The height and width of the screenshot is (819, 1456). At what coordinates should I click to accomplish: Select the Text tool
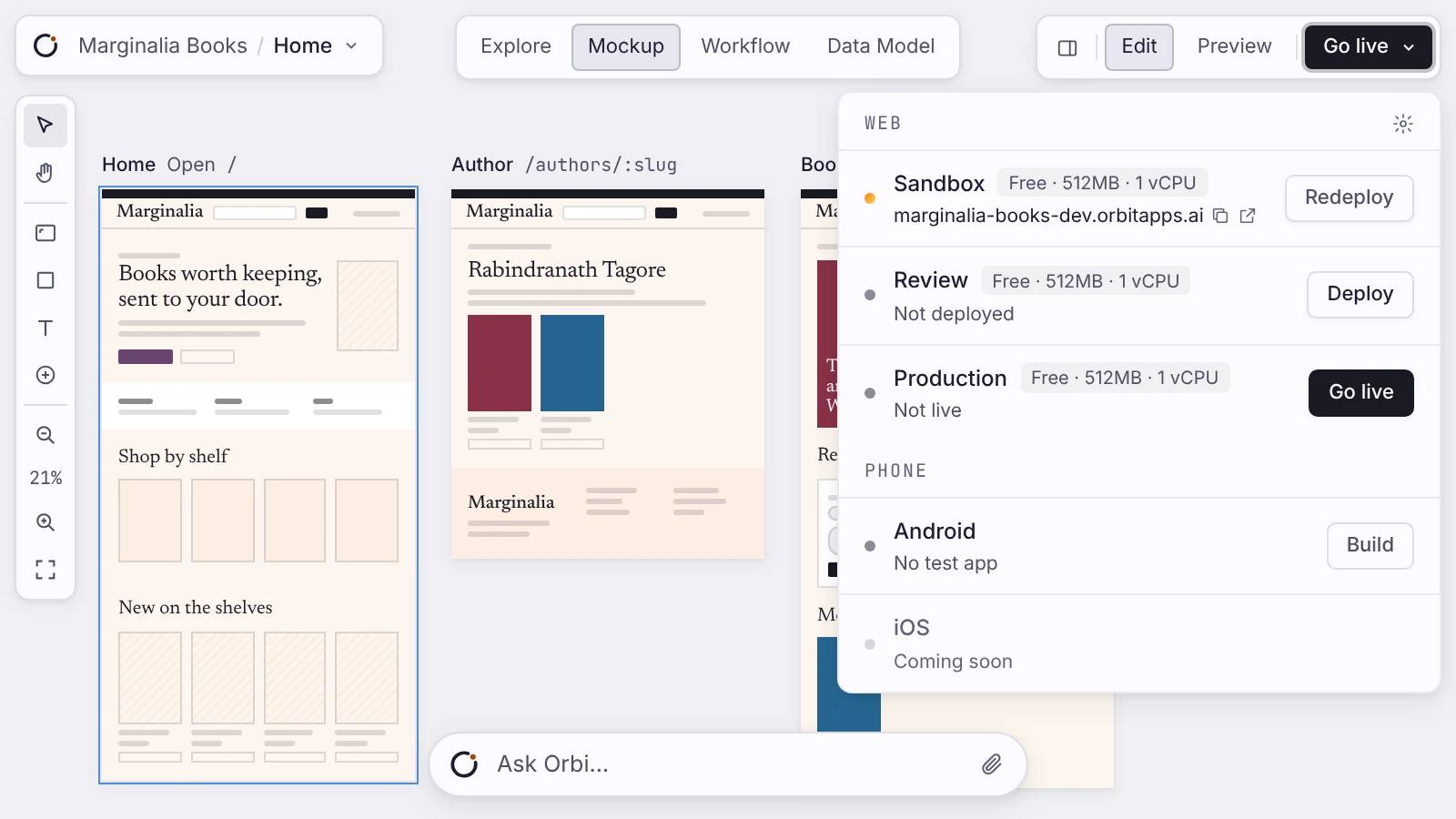click(x=45, y=328)
